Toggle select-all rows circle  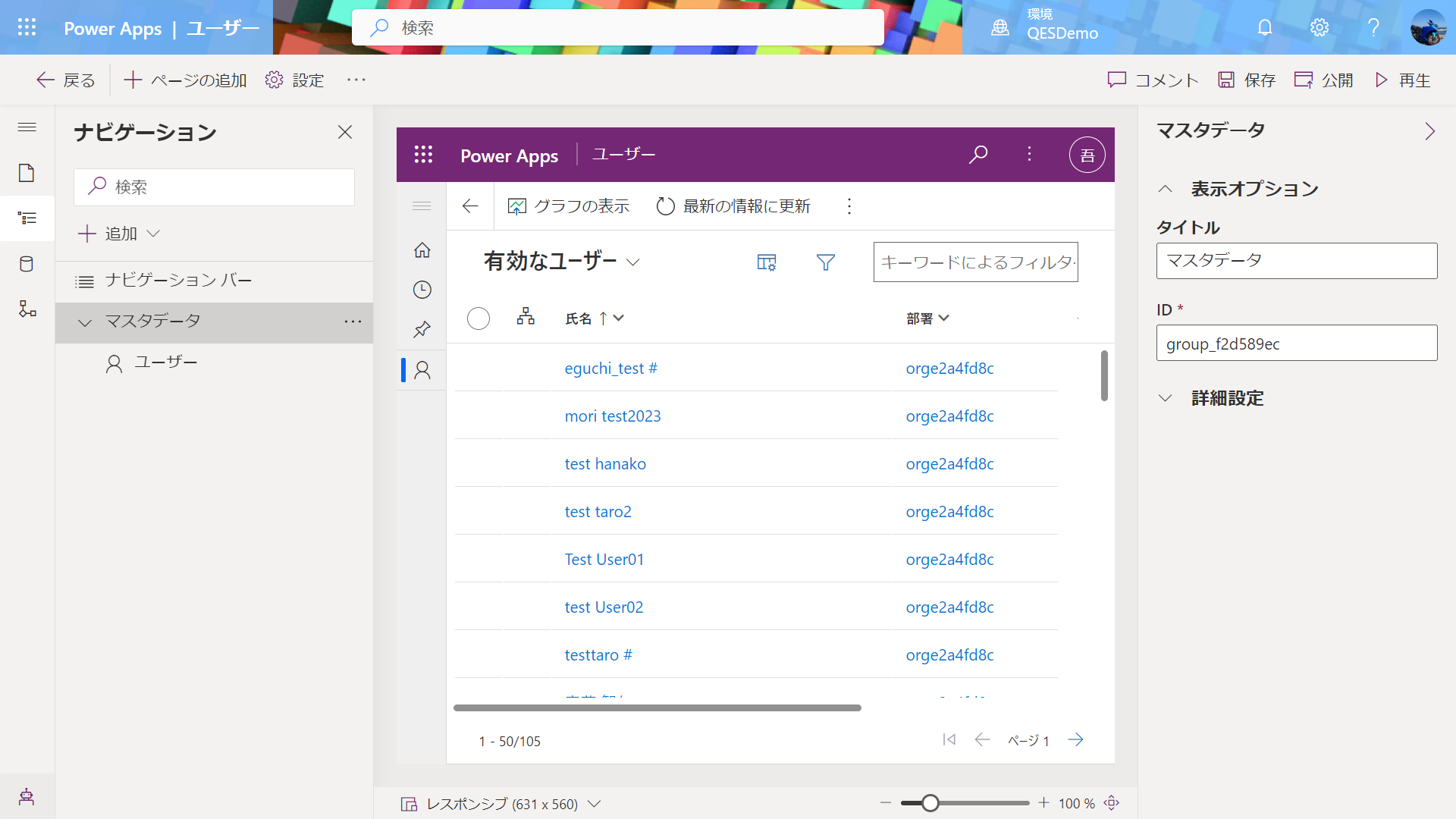coord(479,318)
